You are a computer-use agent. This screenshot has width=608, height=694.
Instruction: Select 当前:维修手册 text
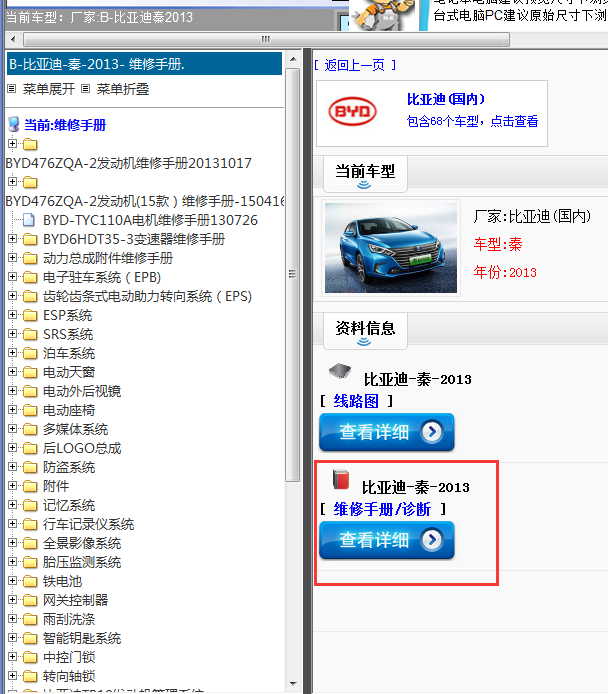pyautogui.click(x=65, y=125)
